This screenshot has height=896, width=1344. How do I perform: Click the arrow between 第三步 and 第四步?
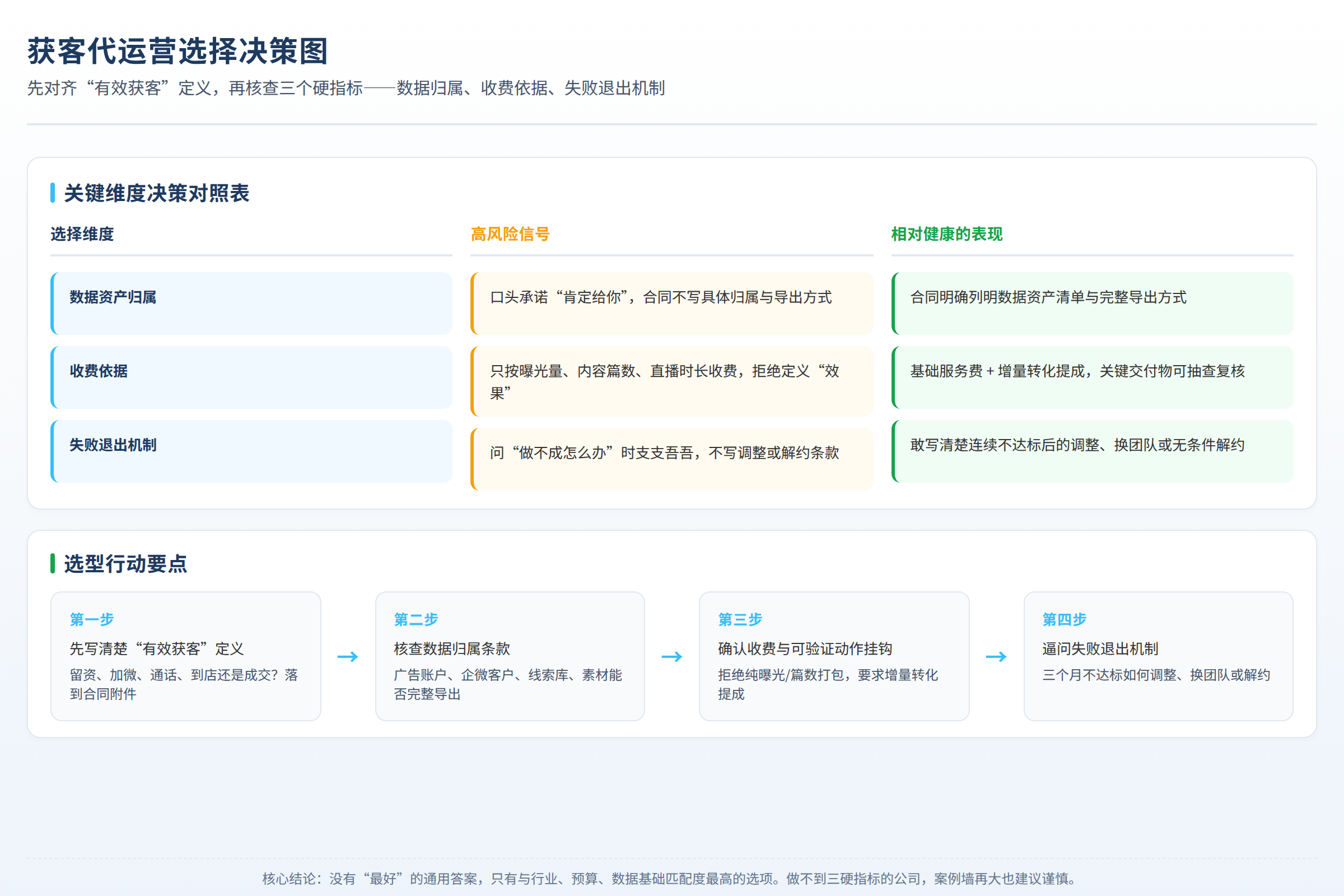(x=997, y=656)
